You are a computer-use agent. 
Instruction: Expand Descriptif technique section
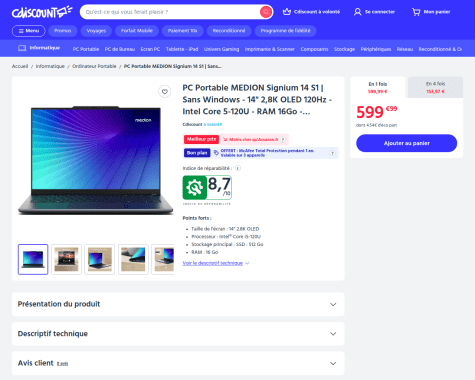coord(178,334)
